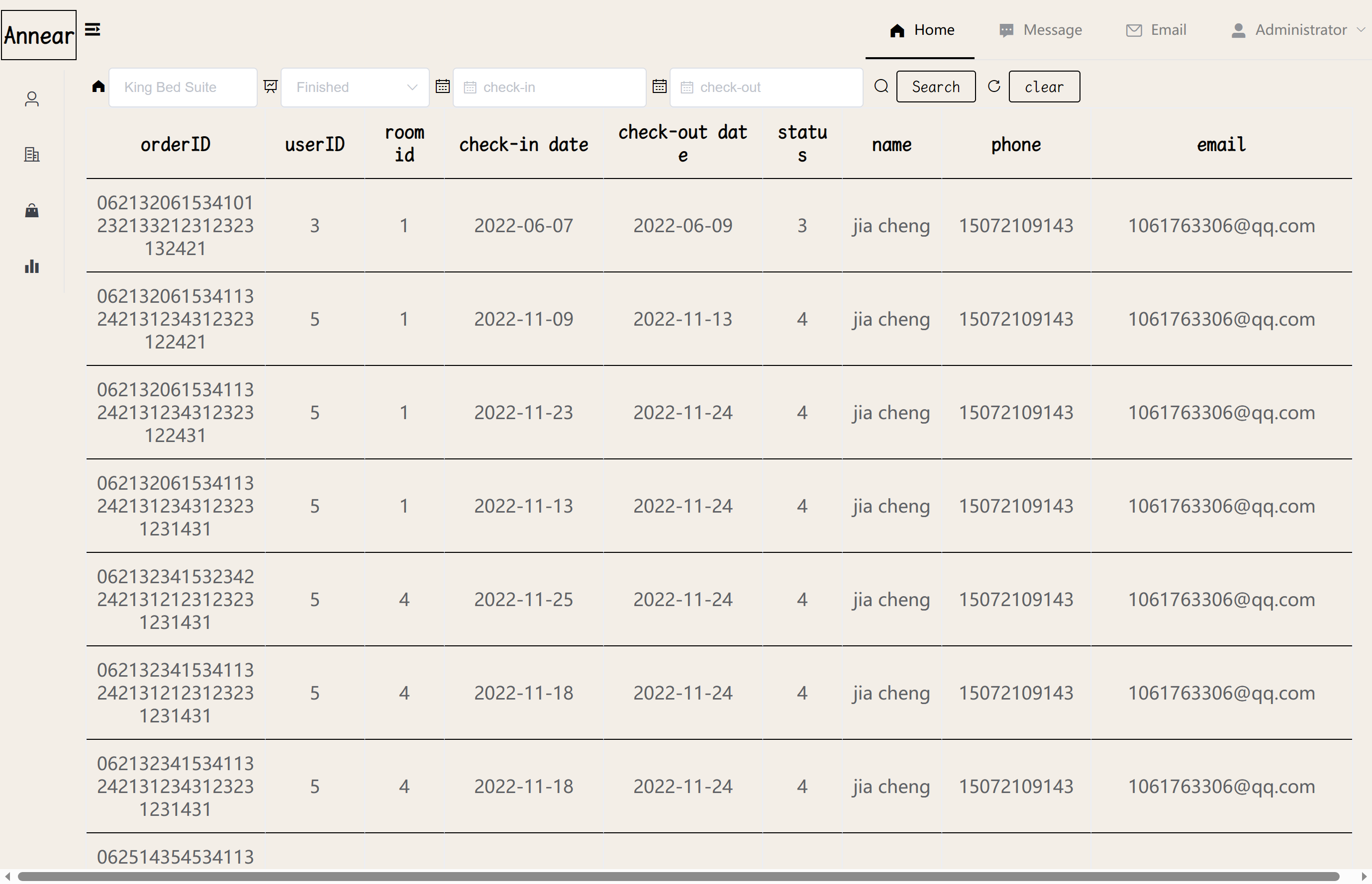Open the check-out date picker field
The width and height of the screenshot is (1372, 884).
pos(766,87)
